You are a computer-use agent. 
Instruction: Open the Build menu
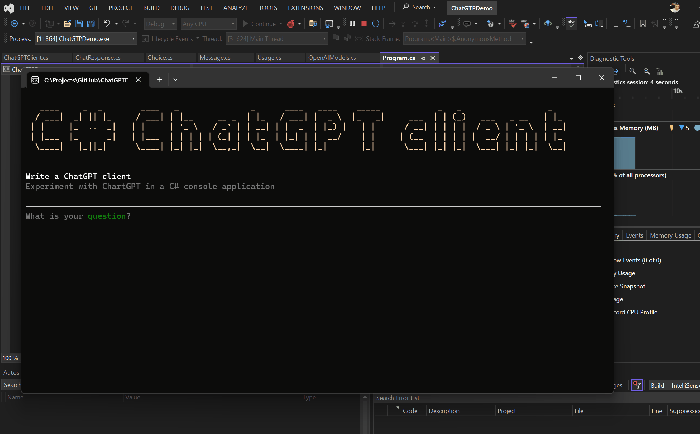point(152,8)
